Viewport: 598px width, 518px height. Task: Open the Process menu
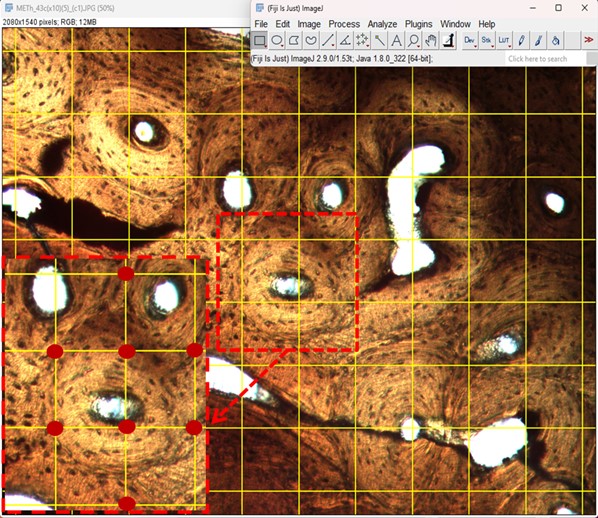(344, 24)
